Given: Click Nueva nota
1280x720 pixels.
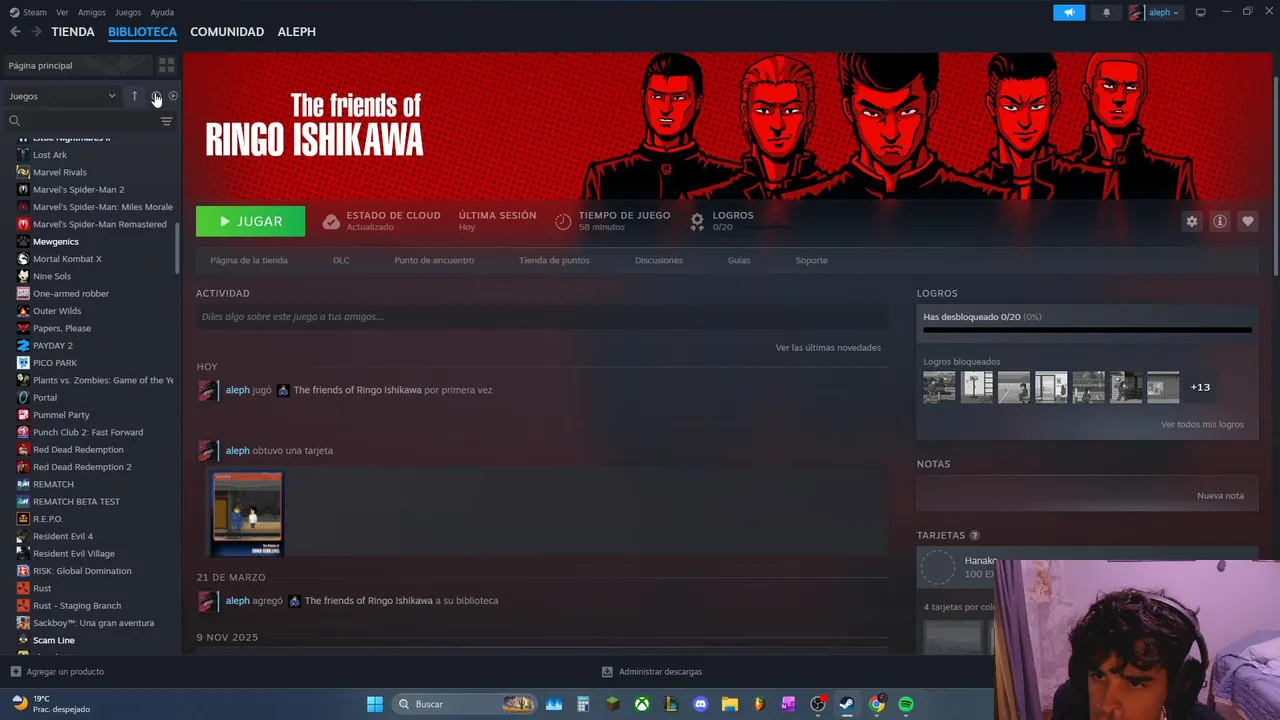Looking at the screenshot, I should [1220, 496].
